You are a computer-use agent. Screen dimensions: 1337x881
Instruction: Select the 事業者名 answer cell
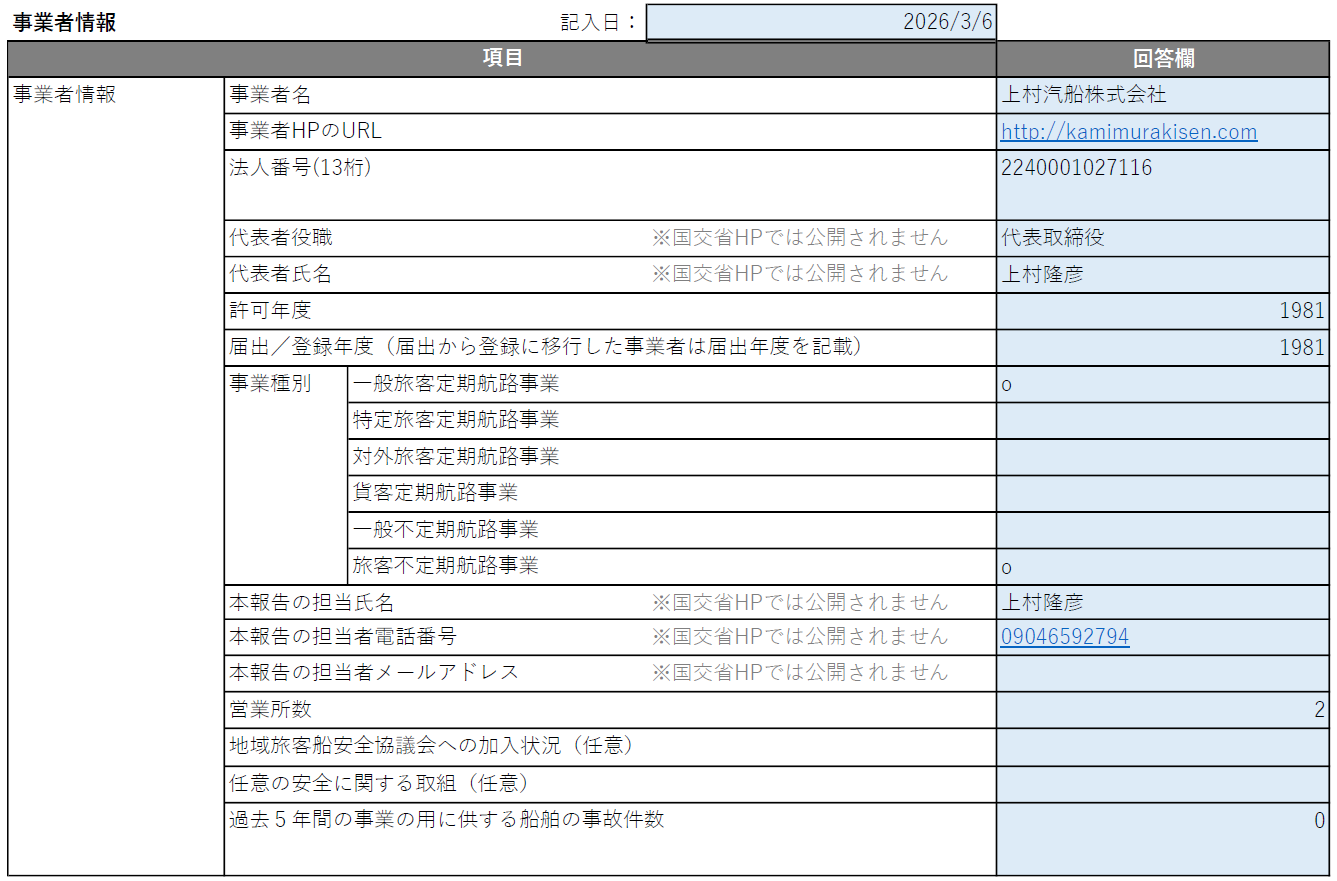coord(1163,96)
